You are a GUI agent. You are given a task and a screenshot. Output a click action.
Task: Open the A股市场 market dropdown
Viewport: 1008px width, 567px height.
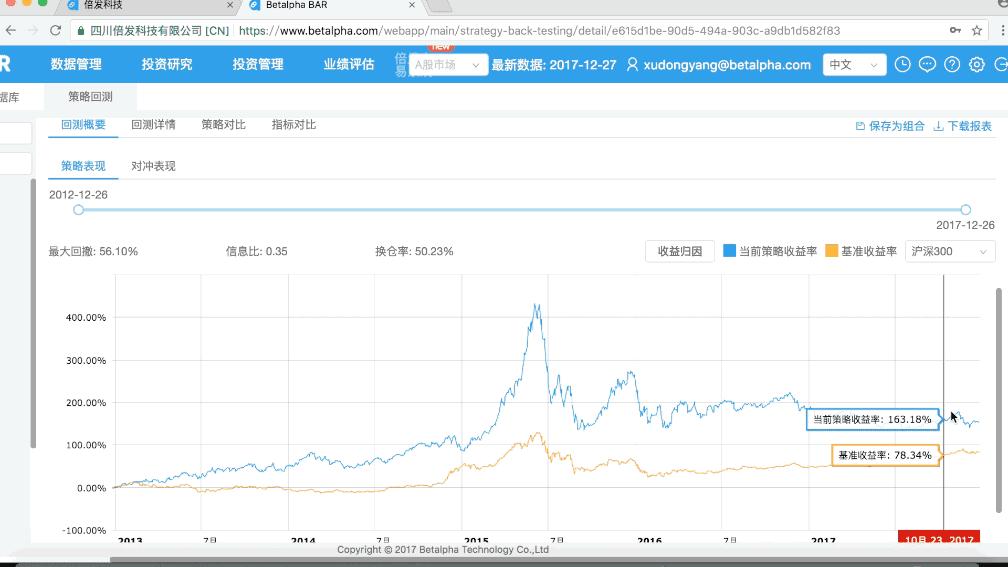click(x=448, y=65)
